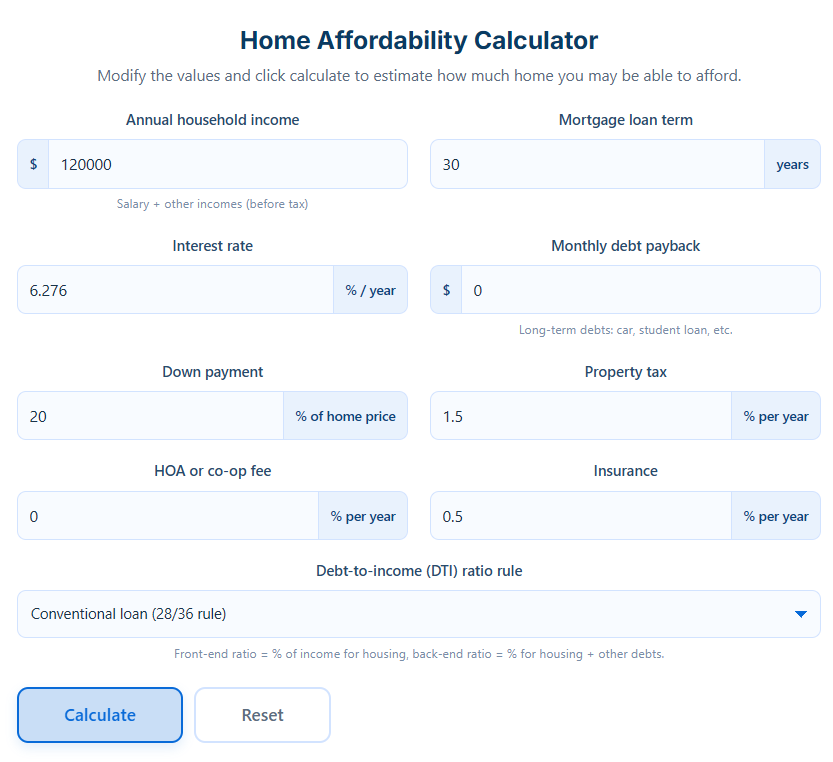Click the Annual household income input field
833x762 pixels.
[x=230, y=164]
